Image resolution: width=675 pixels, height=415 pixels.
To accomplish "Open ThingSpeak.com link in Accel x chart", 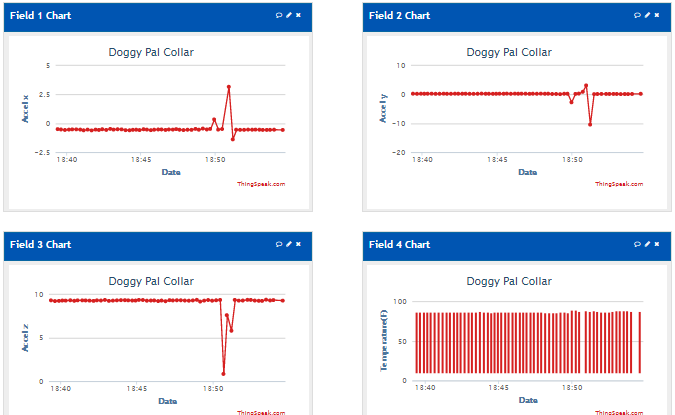I will pos(261,184).
